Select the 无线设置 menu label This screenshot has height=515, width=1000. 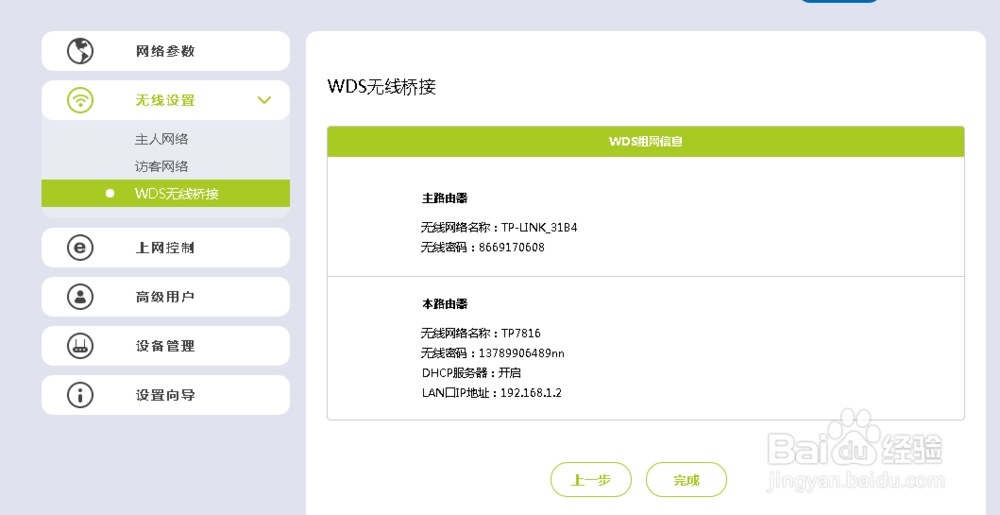(165, 100)
